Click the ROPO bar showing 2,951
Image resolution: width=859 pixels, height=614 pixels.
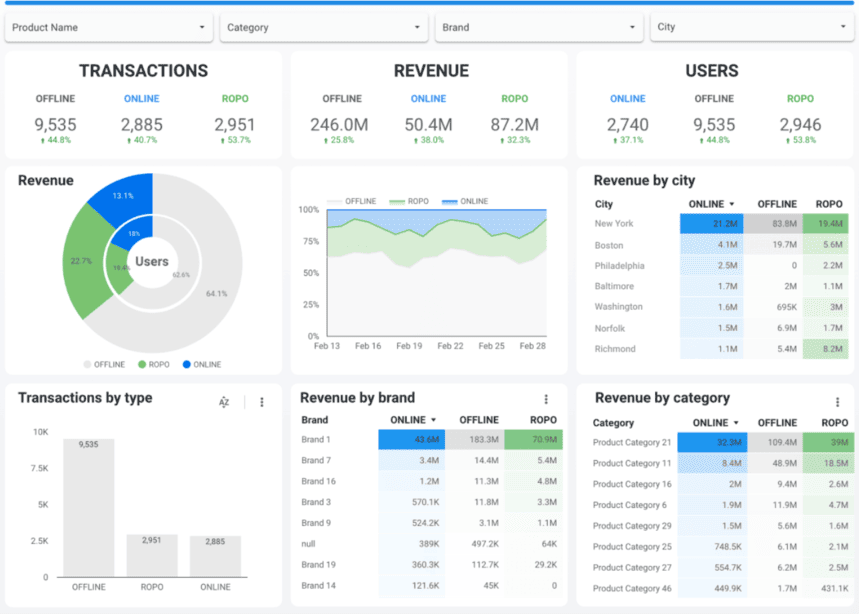[x=152, y=555]
